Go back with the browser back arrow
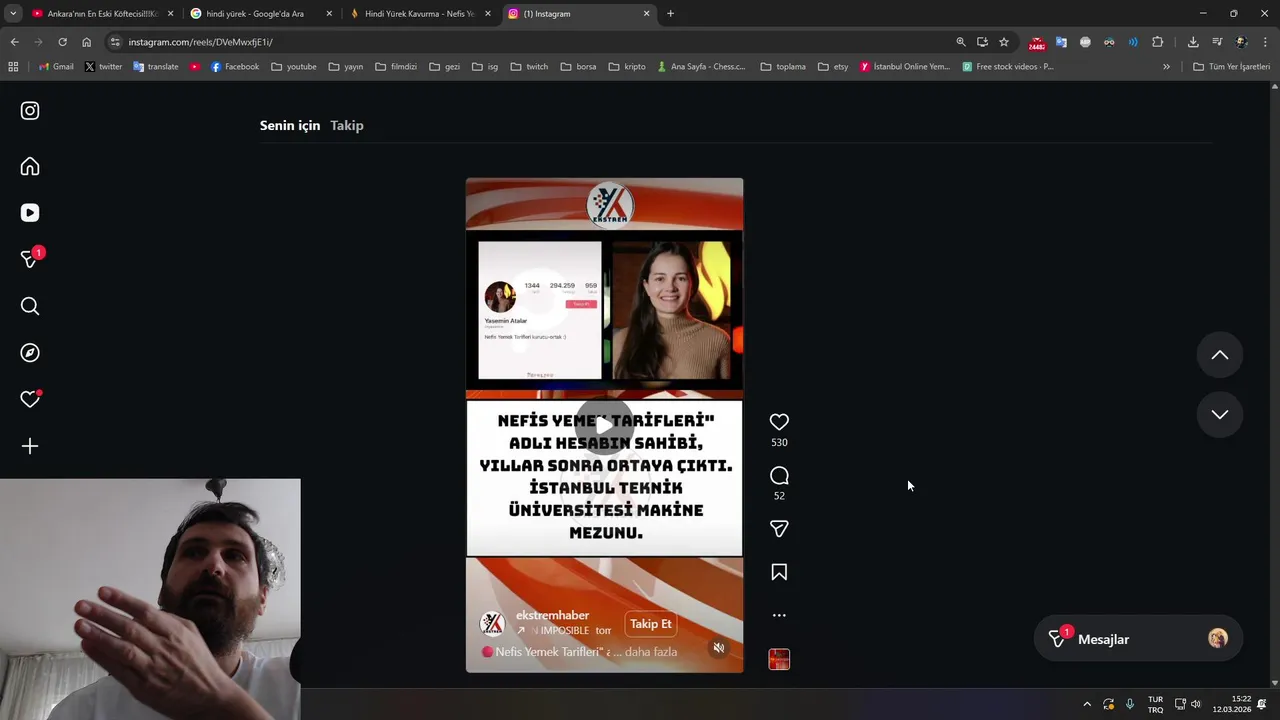This screenshot has width=1280, height=720. click(x=14, y=42)
